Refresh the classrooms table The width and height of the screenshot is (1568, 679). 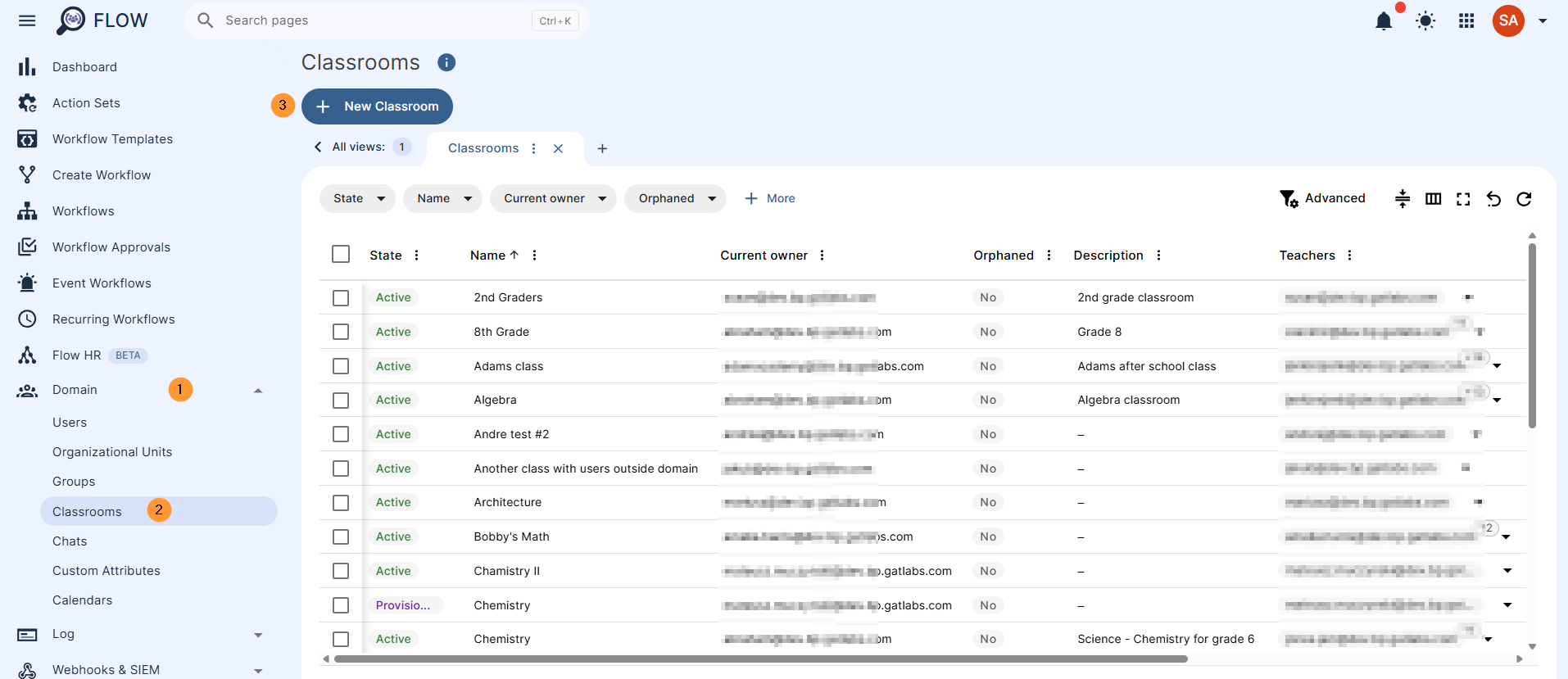coord(1524,199)
